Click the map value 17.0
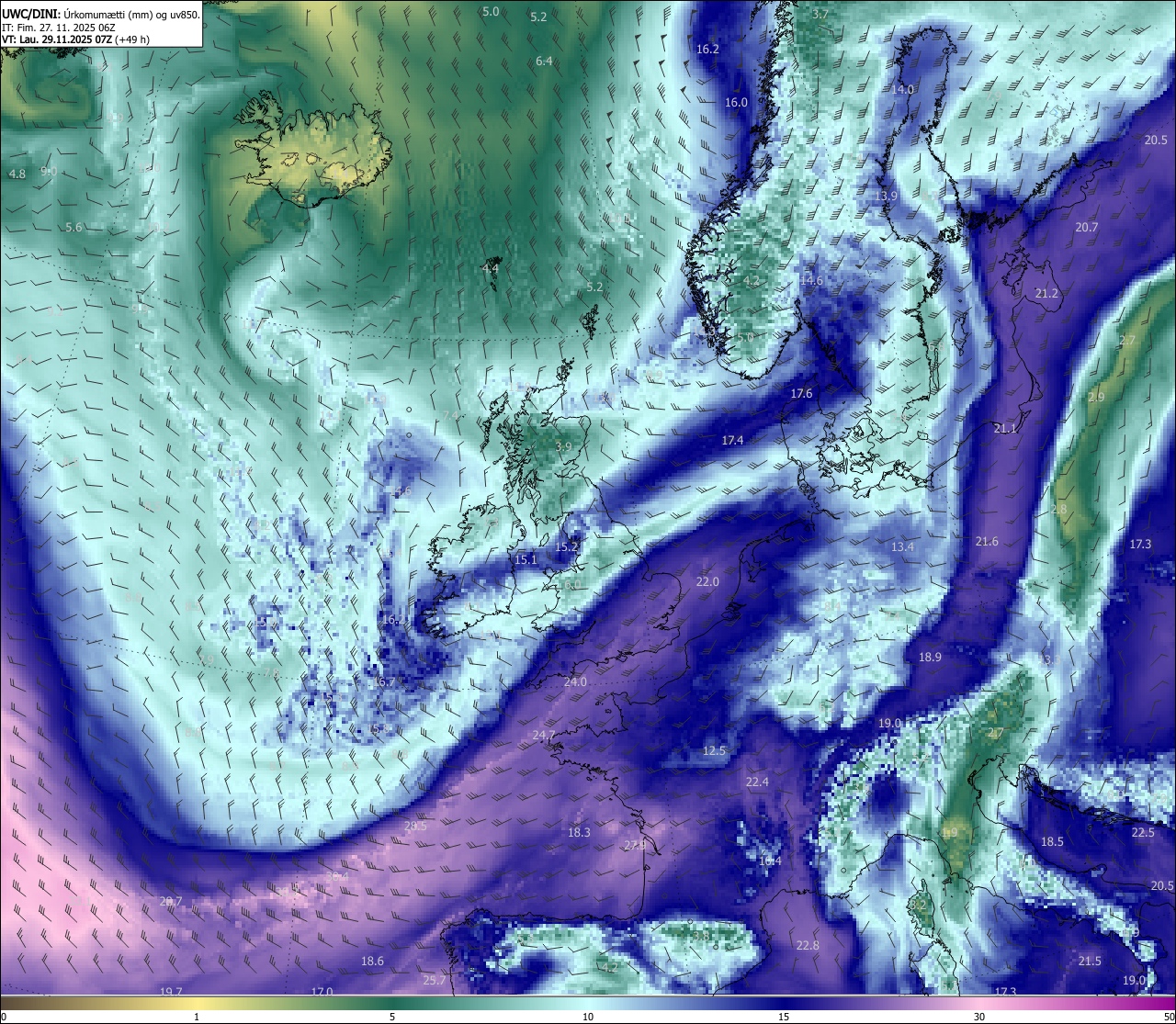The image size is (1176, 1024). [322, 992]
